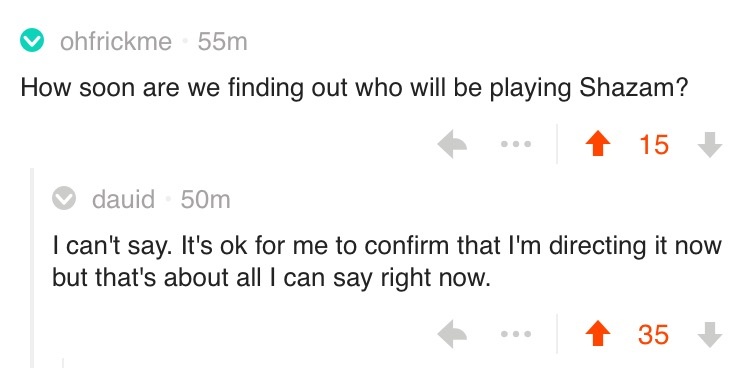Open the three-dot menu on dauid's reply
Image resolution: width=748 pixels, height=368 pixels.
coord(516,334)
